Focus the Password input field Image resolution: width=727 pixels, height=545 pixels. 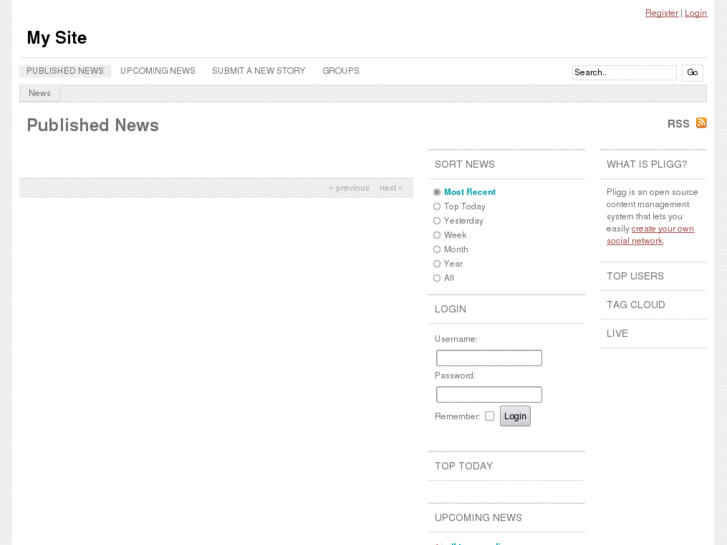click(489, 394)
